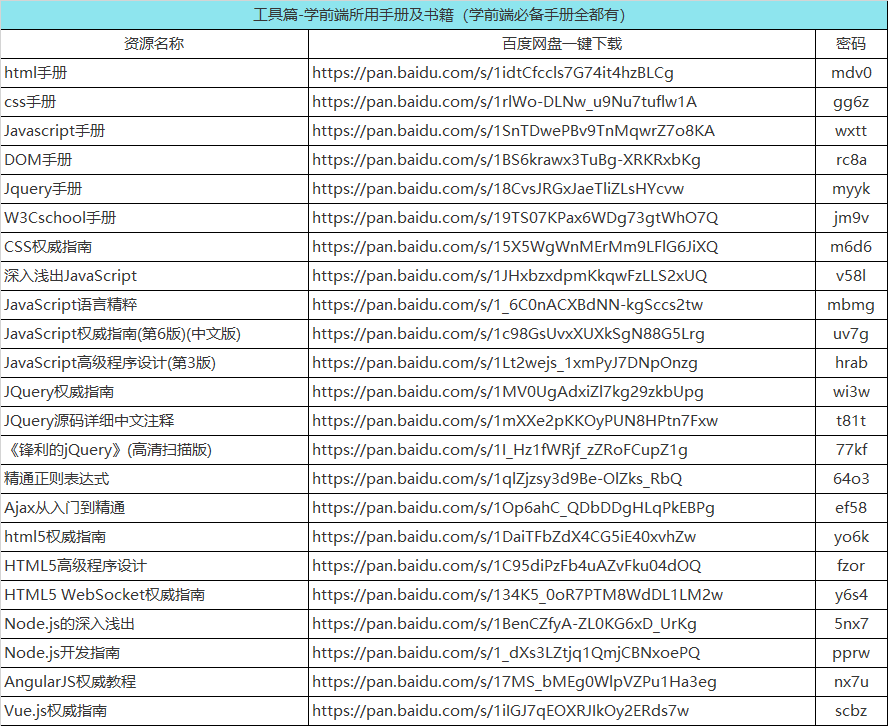Click the JQuery权威指南 resource name
Image resolution: width=888 pixels, height=726 pixels.
(59, 392)
